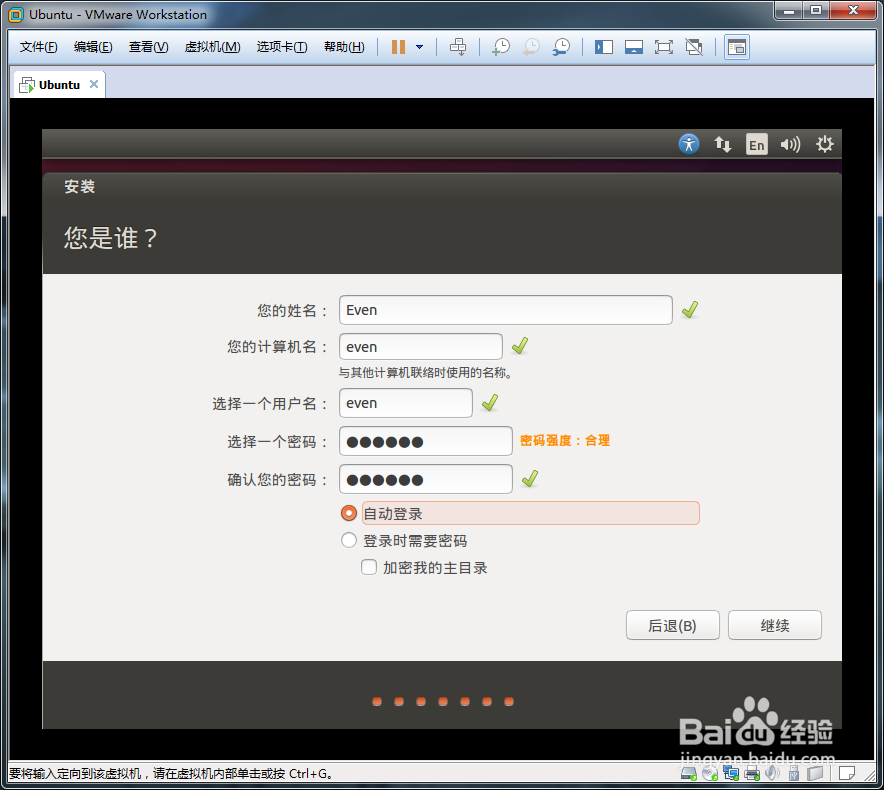Click the 与其他计算机联络时使用的名称 hint text

[x=425, y=373]
